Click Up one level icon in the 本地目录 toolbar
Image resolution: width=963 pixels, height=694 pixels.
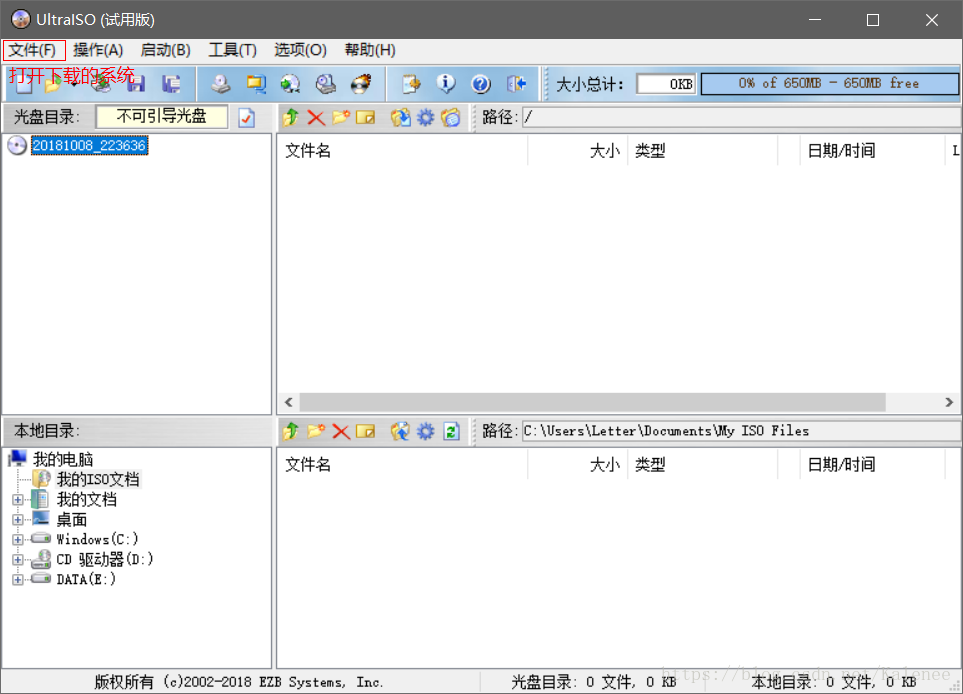(290, 431)
